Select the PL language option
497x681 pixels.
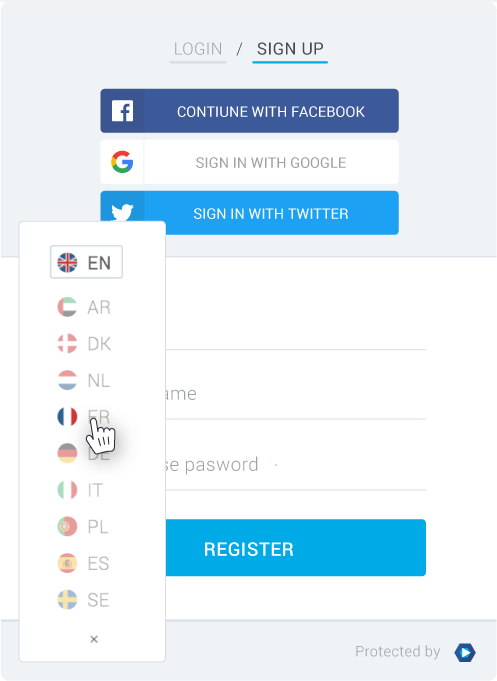(83, 526)
